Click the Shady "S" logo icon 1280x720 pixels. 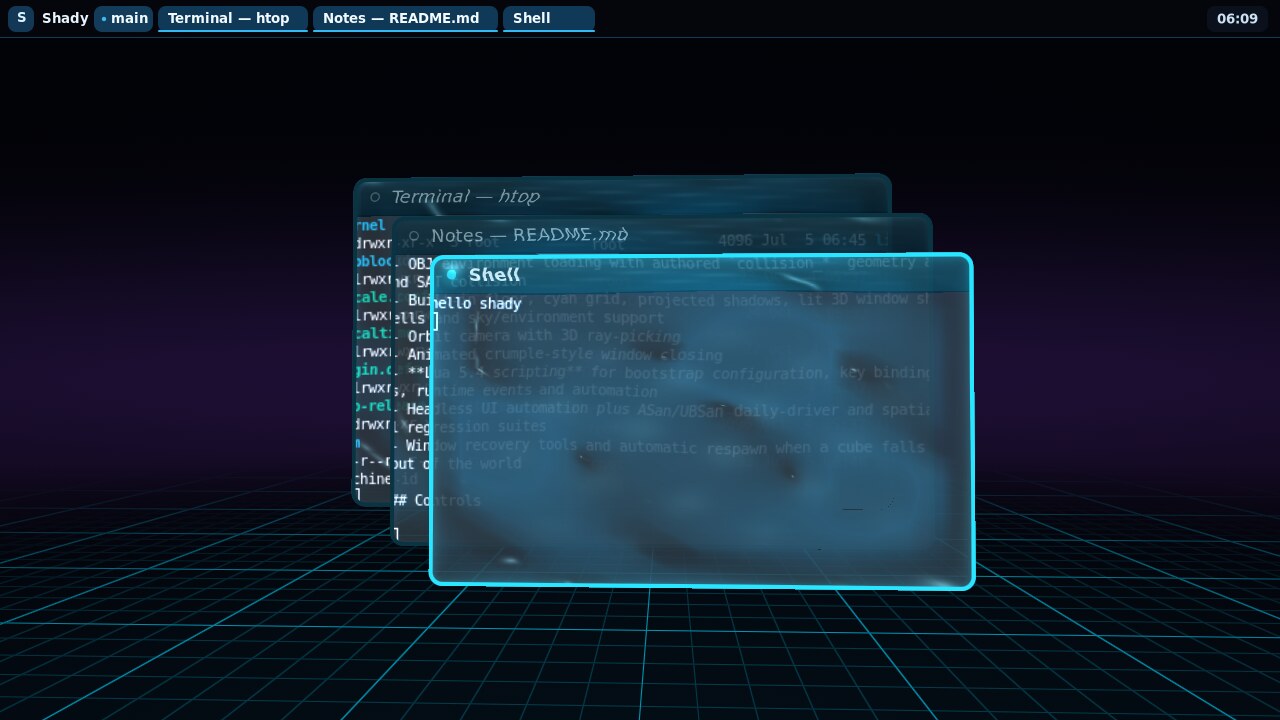(21, 18)
